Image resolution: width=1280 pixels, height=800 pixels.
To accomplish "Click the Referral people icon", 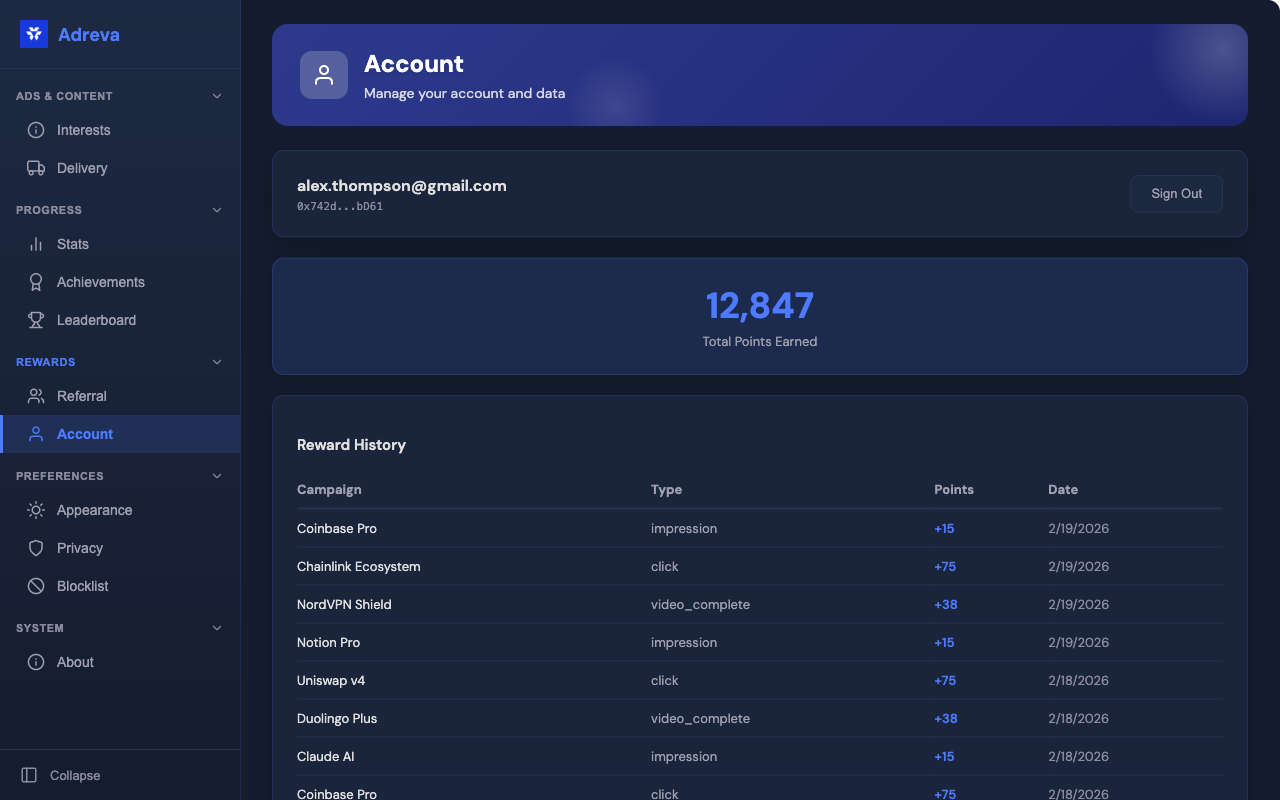I will 36,396.
